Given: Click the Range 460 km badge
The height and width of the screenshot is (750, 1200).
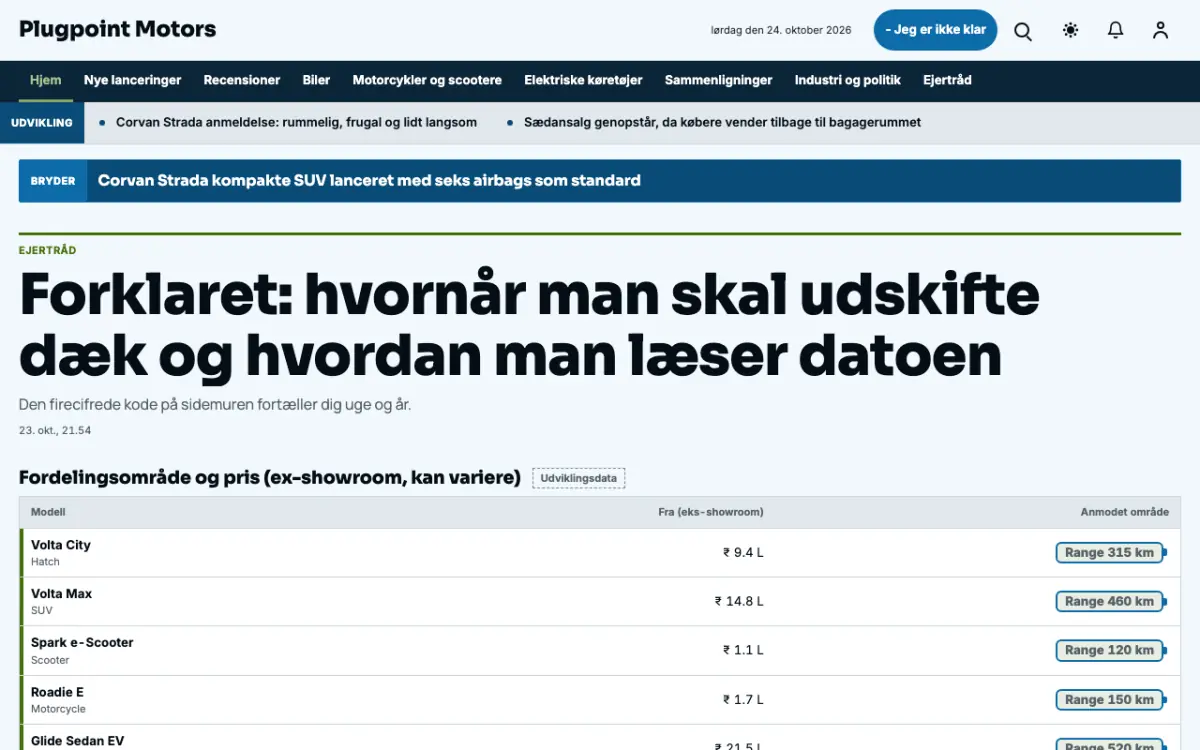Looking at the screenshot, I should [x=1110, y=601].
